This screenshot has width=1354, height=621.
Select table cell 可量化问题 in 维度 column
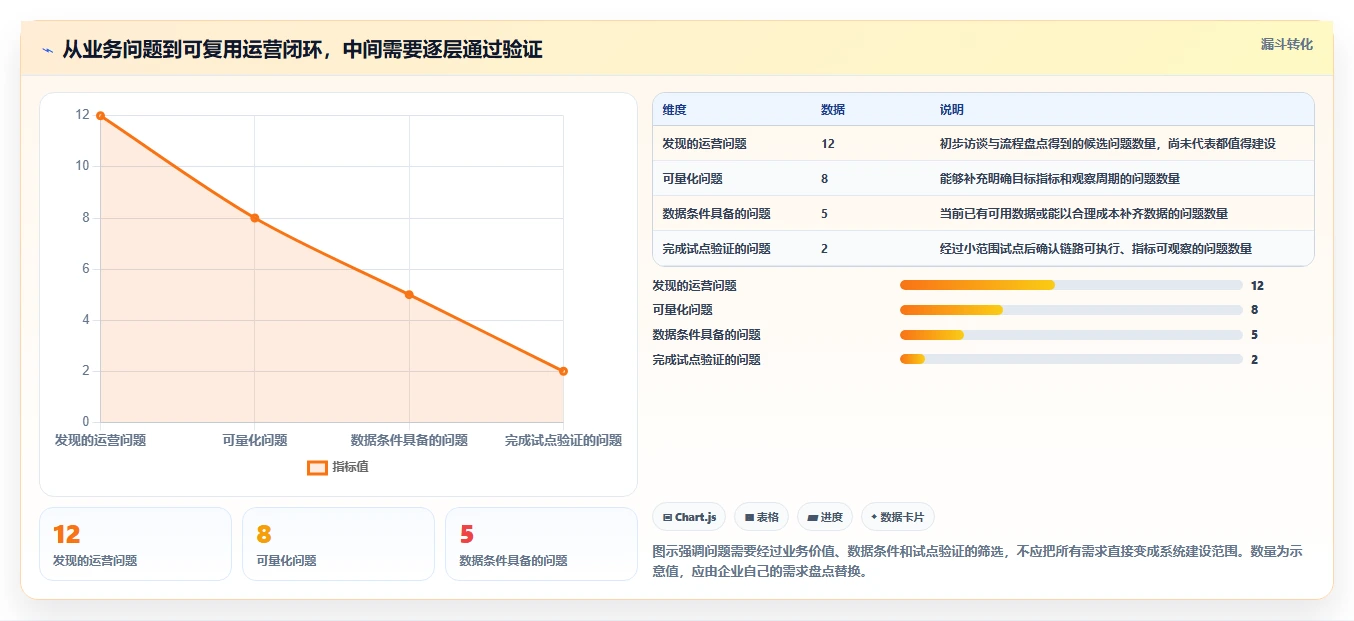(x=692, y=179)
